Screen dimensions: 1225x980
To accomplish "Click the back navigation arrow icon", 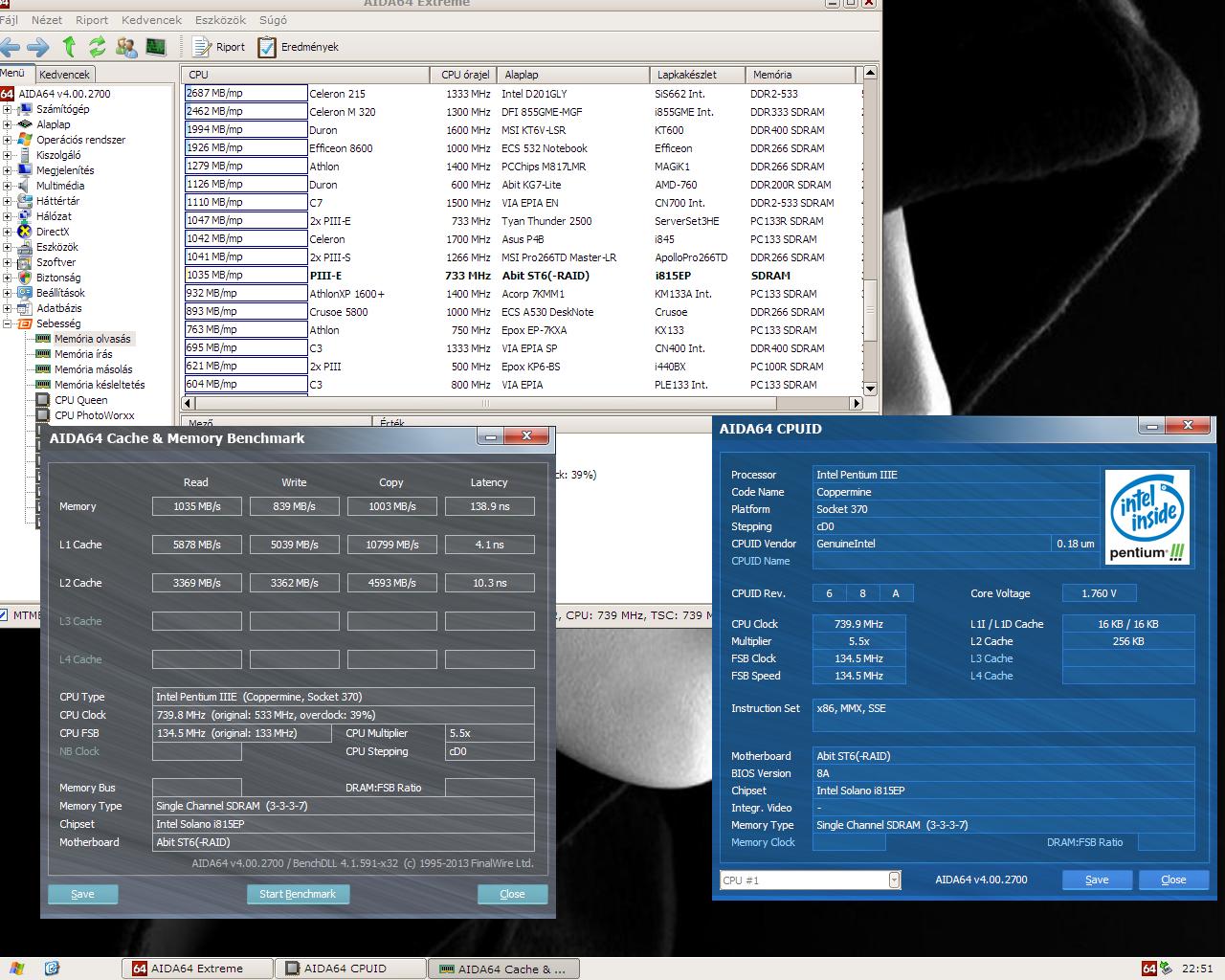I will coord(11,46).
